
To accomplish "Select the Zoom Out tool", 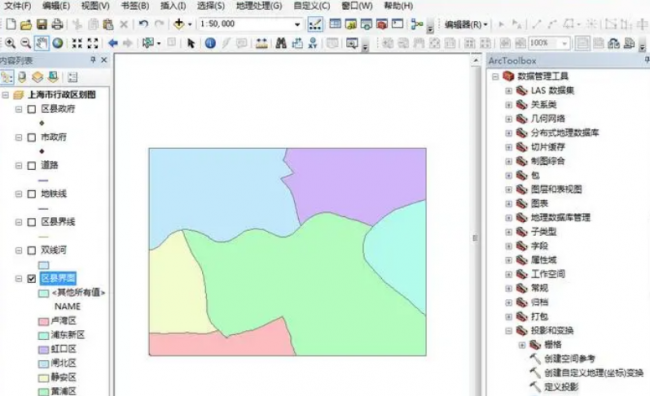I will (x=26, y=43).
